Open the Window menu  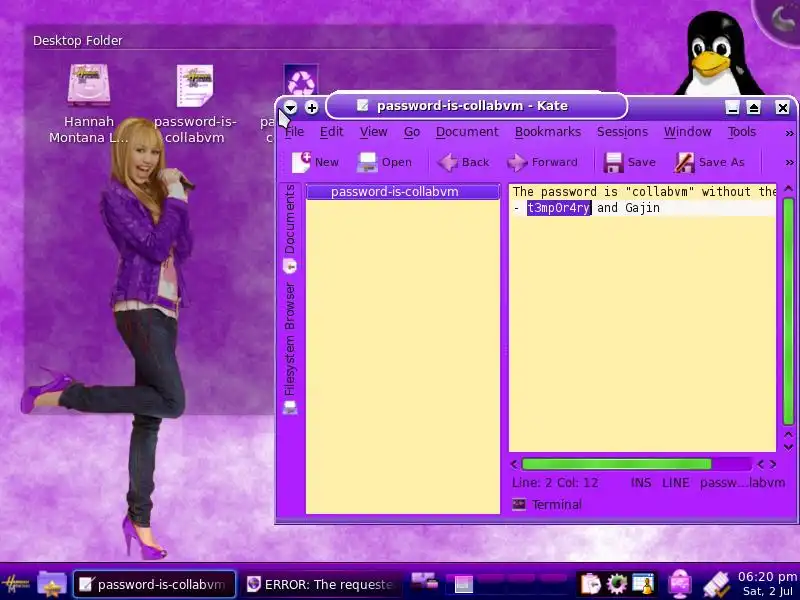pos(687,132)
